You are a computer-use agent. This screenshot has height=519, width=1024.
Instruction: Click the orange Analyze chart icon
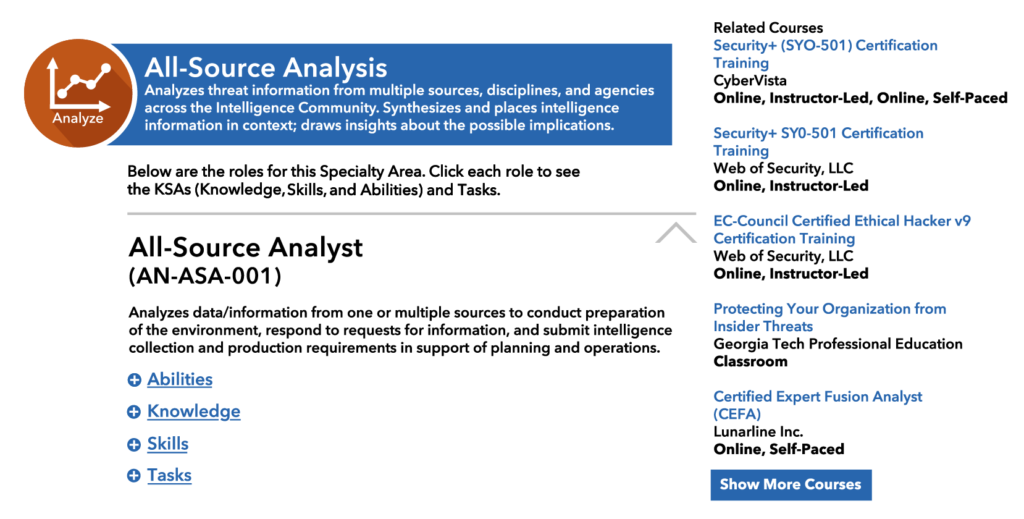tap(78, 88)
